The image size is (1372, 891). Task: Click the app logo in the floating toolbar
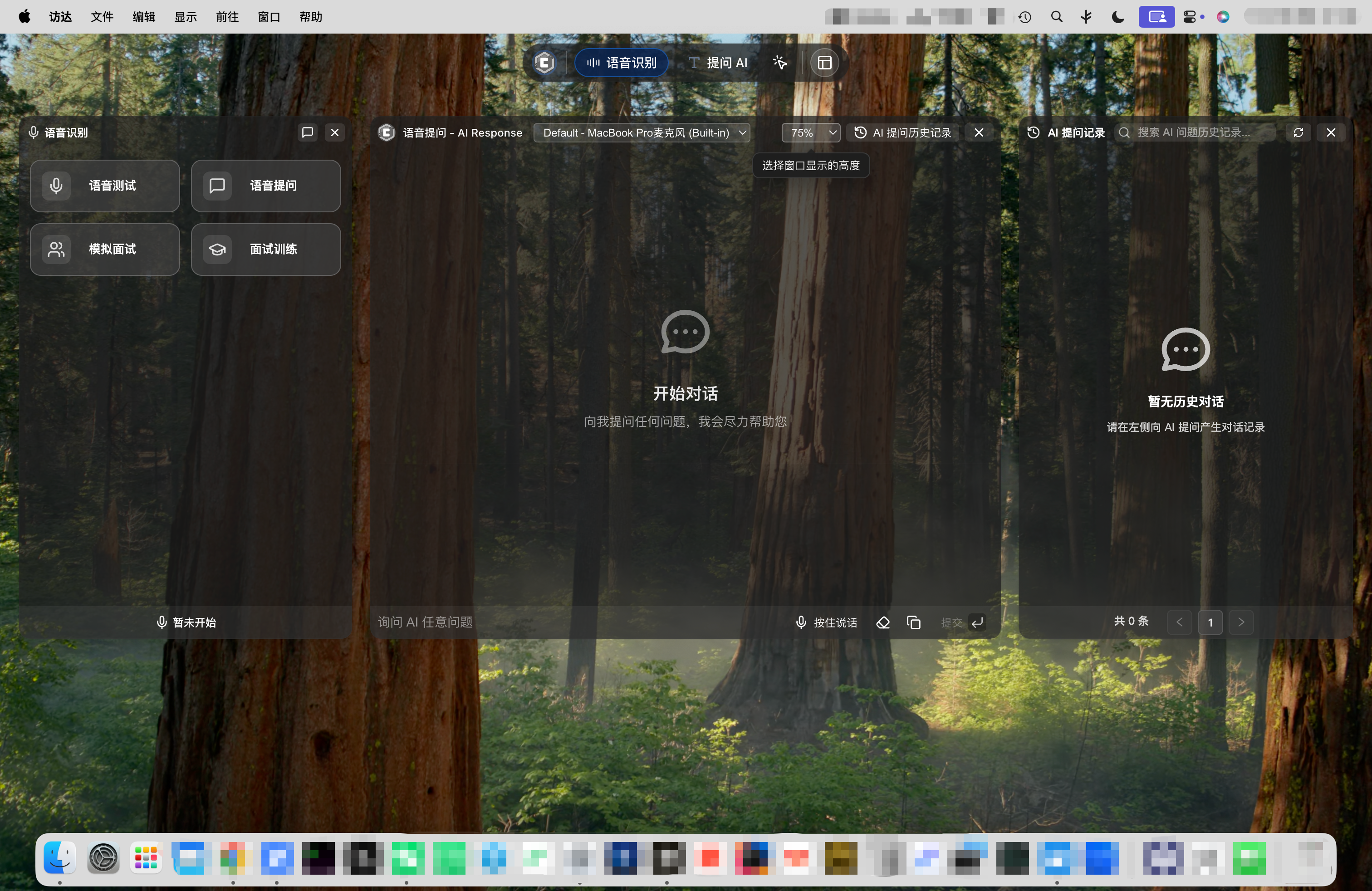point(544,62)
